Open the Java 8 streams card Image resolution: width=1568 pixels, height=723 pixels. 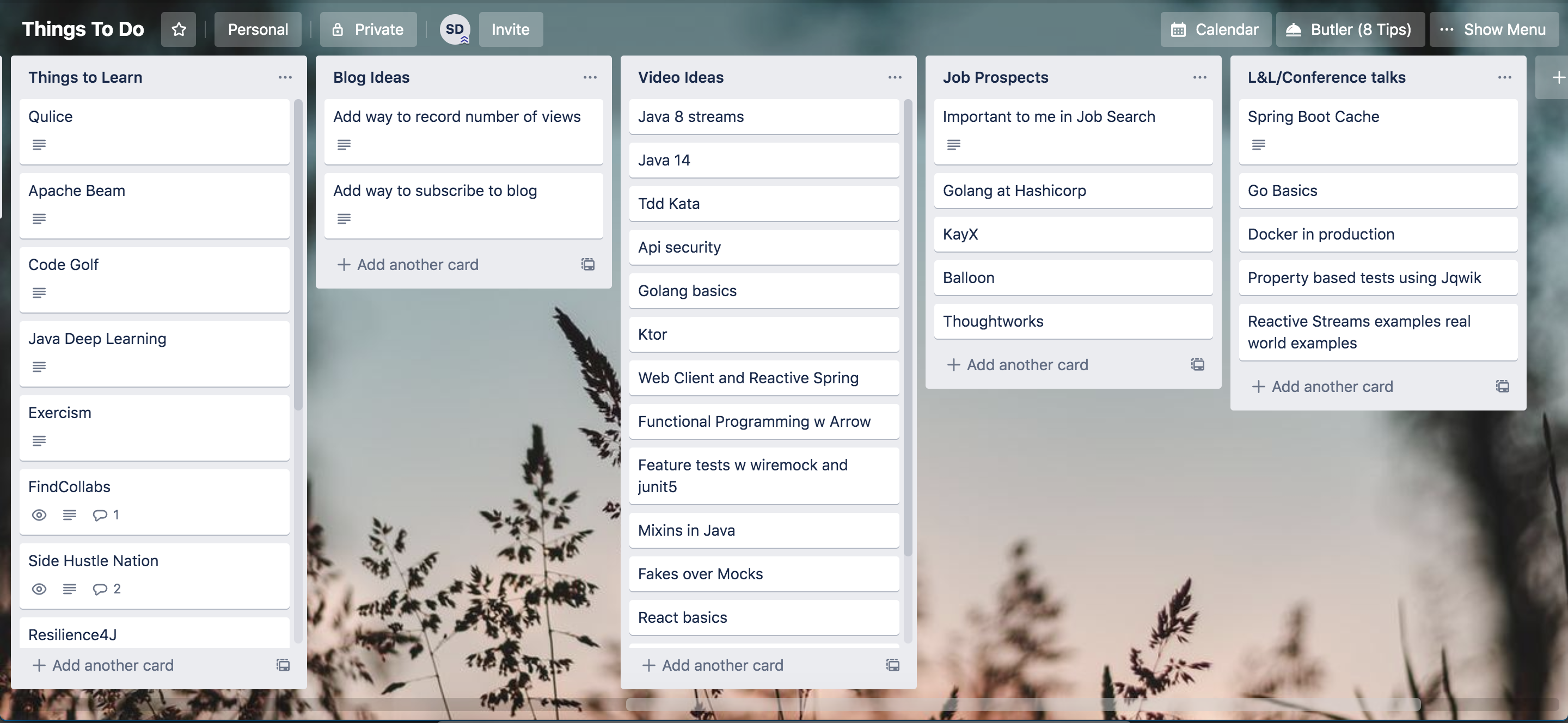[764, 117]
